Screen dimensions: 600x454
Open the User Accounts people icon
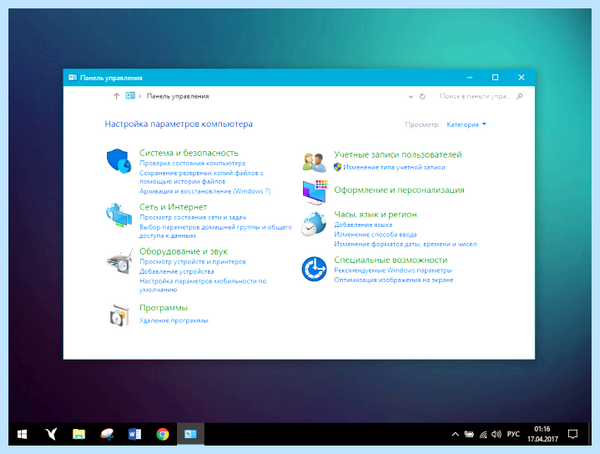(x=314, y=162)
